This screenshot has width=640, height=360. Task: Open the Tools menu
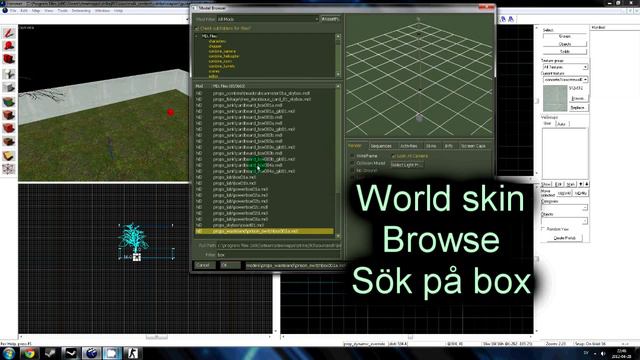click(x=62, y=11)
